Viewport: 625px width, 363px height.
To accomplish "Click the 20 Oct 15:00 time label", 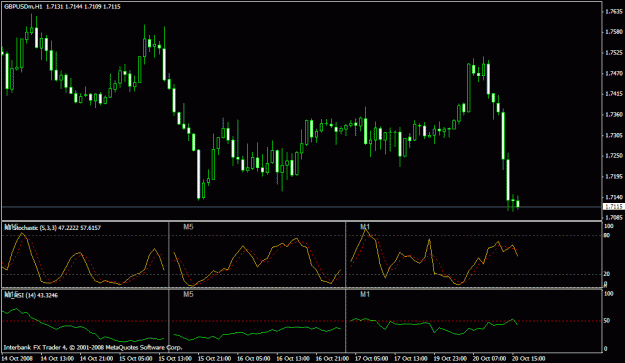I will 529,358.
